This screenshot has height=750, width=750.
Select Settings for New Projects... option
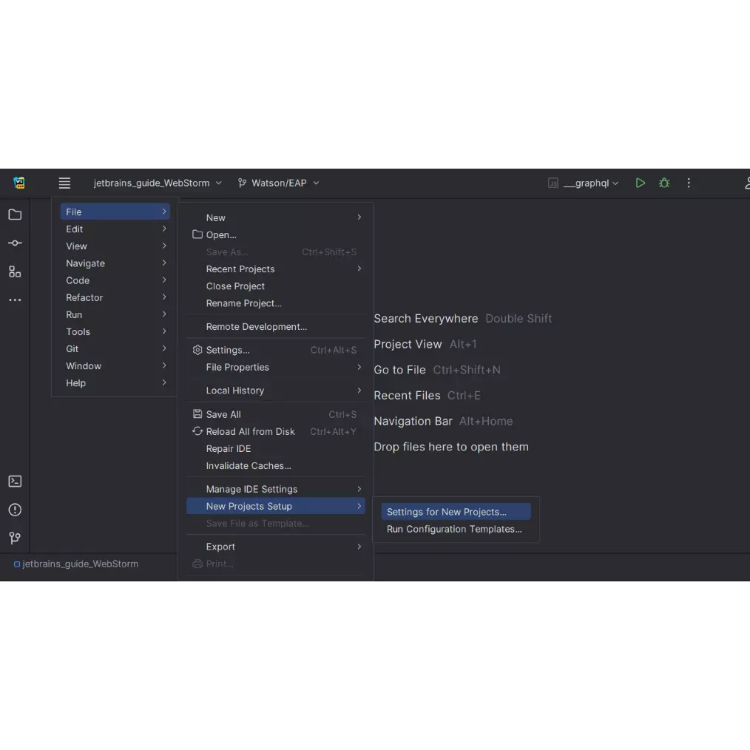[446, 512]
